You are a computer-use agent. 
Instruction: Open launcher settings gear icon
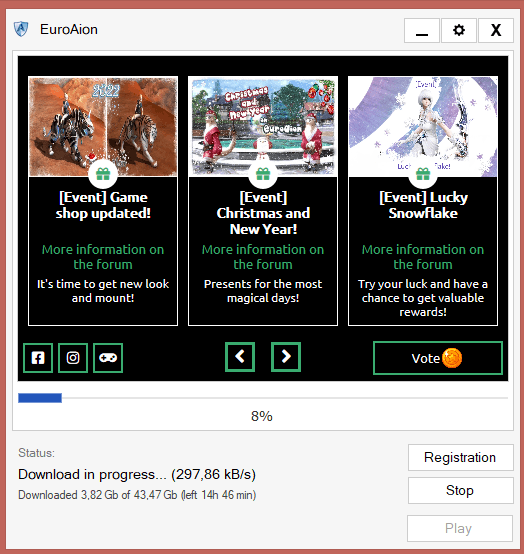[x=459, y=30]
